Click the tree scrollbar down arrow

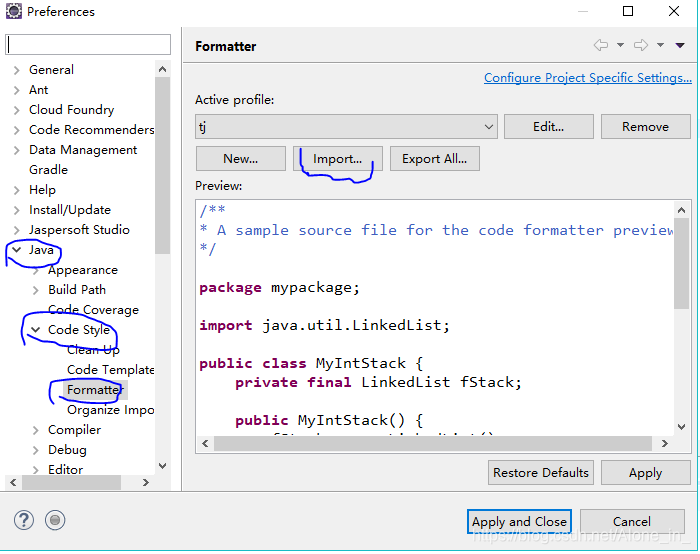(x=162, y=466)
